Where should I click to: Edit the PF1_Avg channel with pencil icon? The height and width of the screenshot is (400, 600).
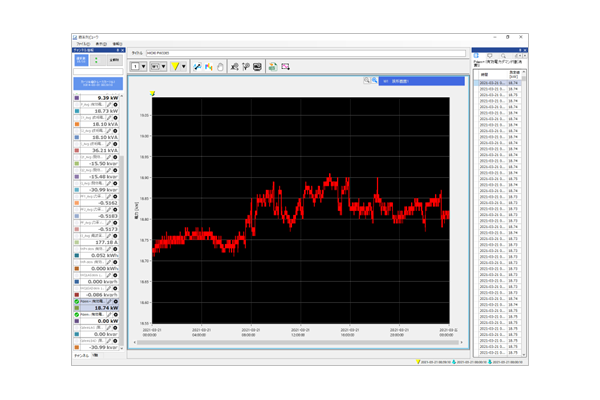109,196
